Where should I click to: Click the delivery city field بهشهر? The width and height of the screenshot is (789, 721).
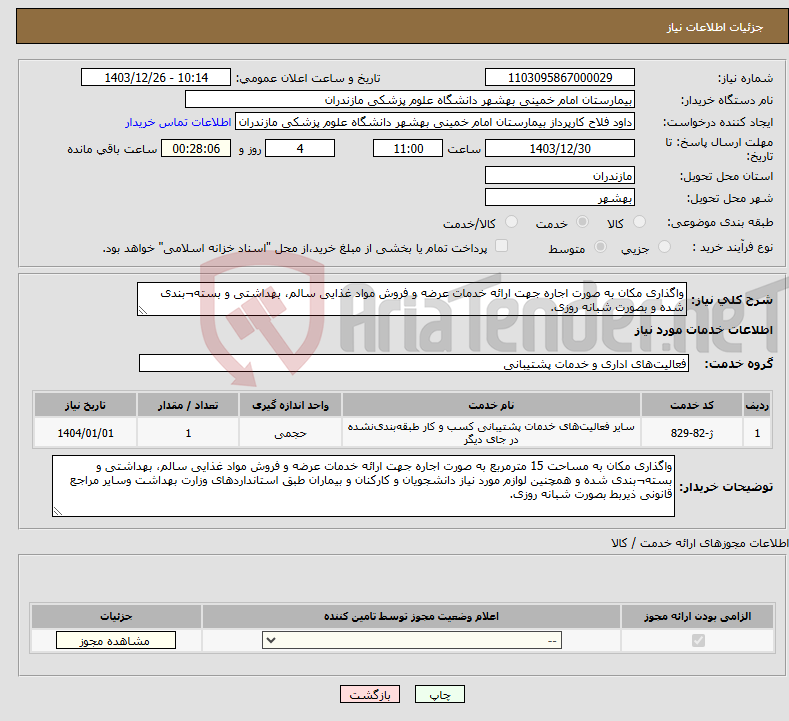560,197
